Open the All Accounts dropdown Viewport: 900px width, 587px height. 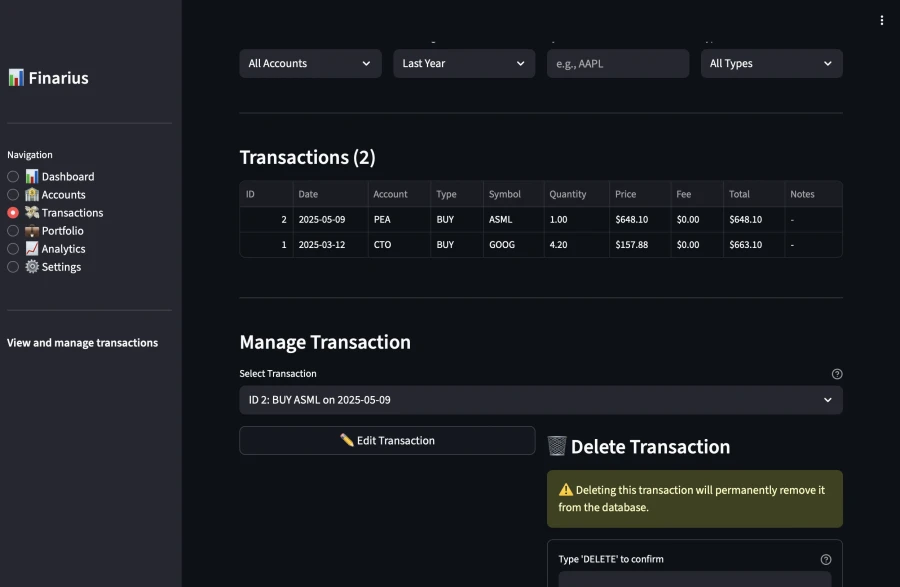pos(310,63)
